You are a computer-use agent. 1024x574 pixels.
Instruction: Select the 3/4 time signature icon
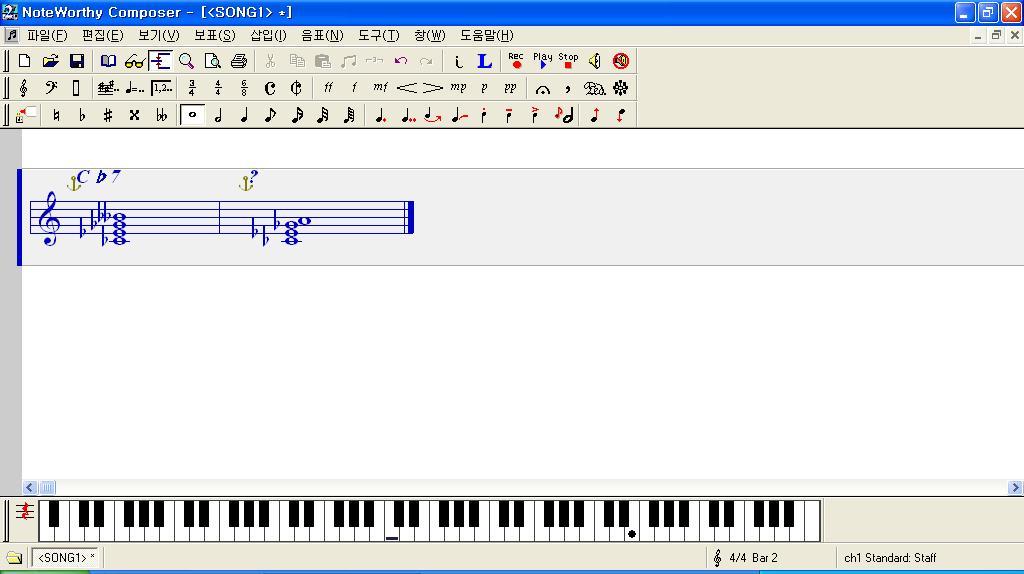point(192,88)
